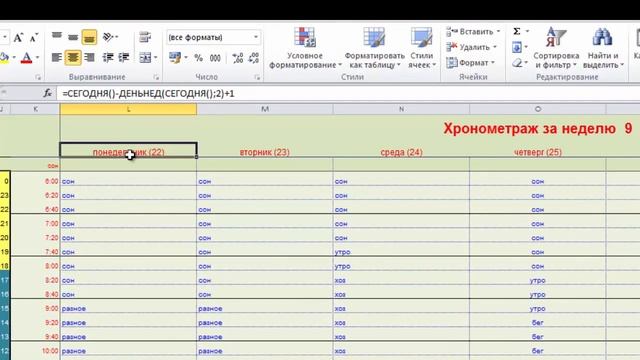The width and height of the screenshot is (640, 360).
Task: Click the Decrease Font Size icon
Action: pyautogui.click(x=33, y=38)
